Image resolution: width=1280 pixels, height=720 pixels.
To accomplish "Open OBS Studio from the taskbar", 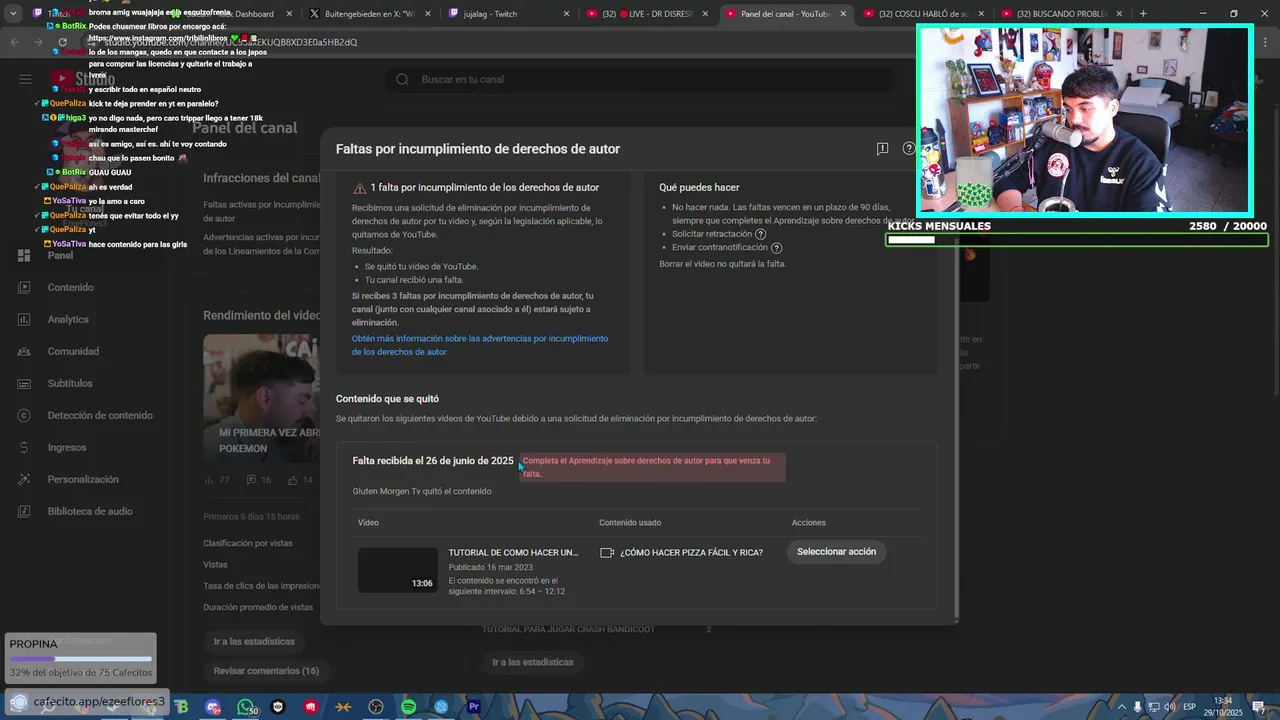I will (376, 707).
